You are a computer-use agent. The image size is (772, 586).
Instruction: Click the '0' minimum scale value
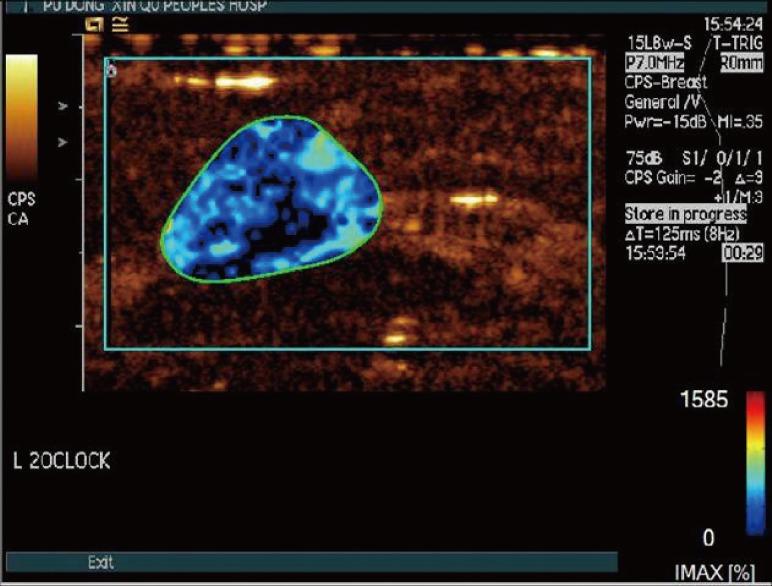click(x=708, y=538)
